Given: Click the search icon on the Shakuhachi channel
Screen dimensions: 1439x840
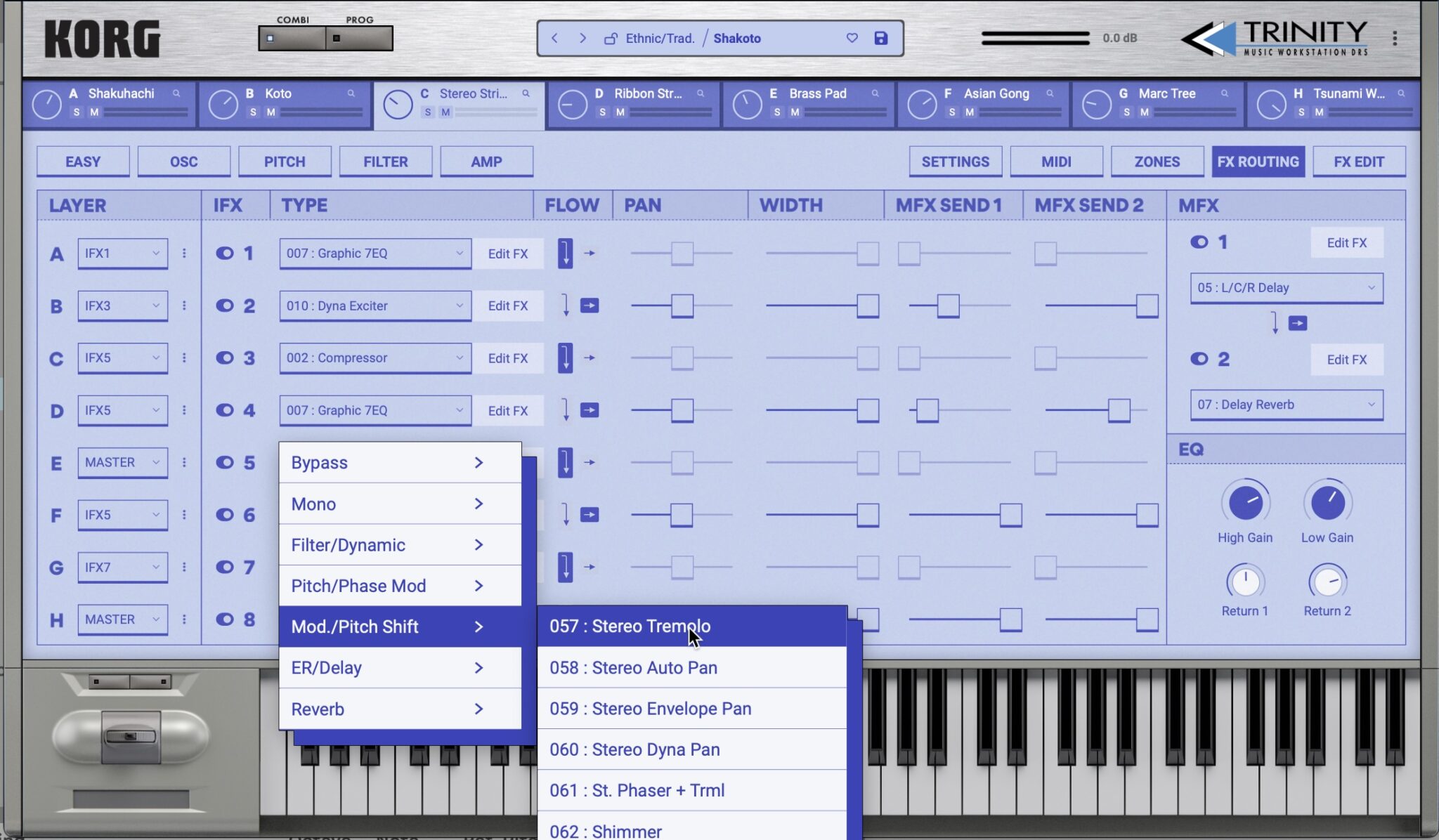Looking at the screenshot, I should tap(176, 93).
